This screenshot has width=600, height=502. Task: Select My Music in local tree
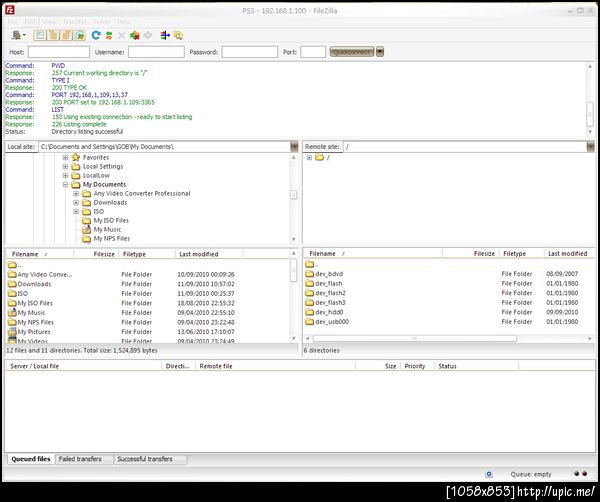click(x=107, y=229)
